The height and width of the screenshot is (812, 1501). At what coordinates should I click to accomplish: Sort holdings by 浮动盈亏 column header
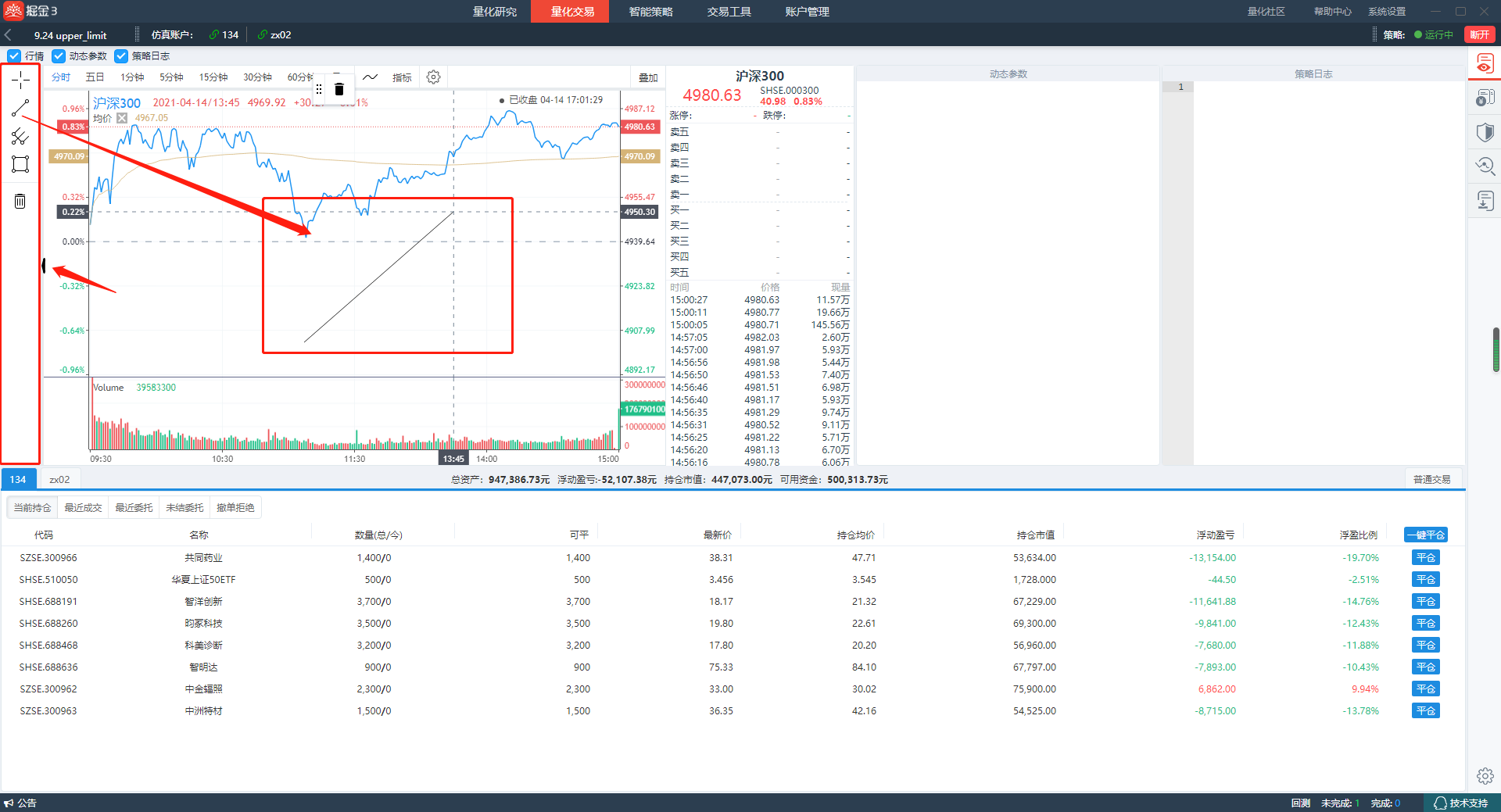pos(1216,535)
